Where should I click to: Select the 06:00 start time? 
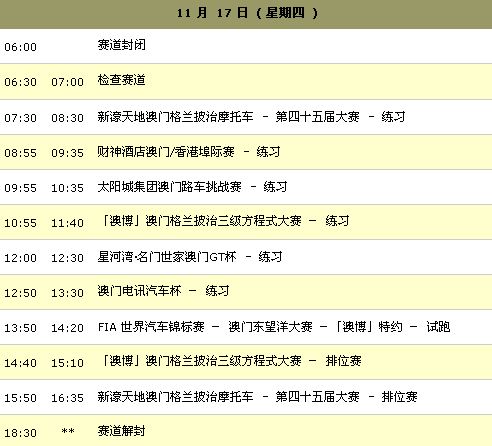pos(21,47)
